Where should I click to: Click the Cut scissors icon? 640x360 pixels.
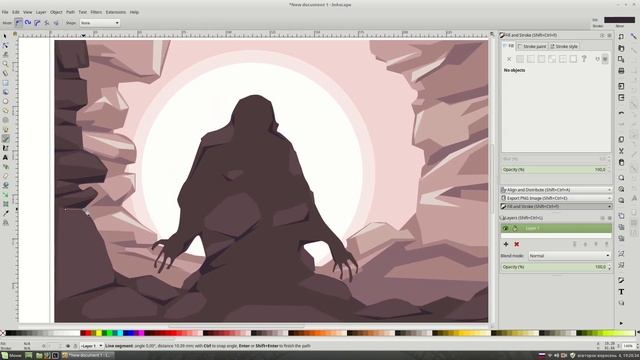621,151
